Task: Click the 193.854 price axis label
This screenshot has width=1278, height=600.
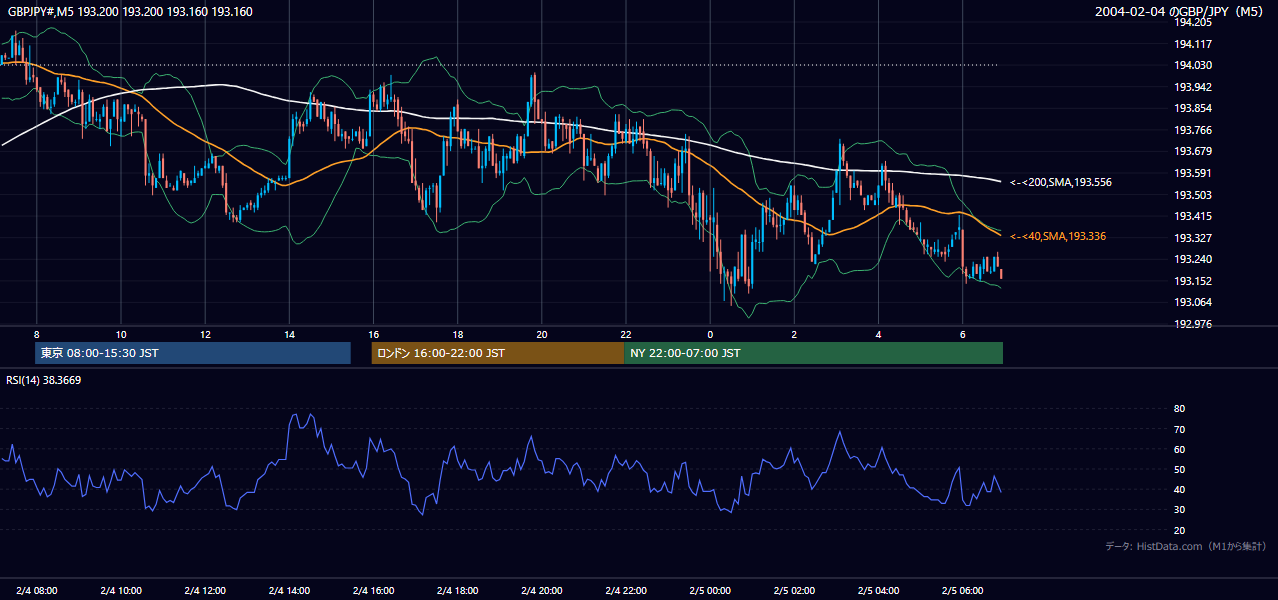Action: pos(1193,108)
